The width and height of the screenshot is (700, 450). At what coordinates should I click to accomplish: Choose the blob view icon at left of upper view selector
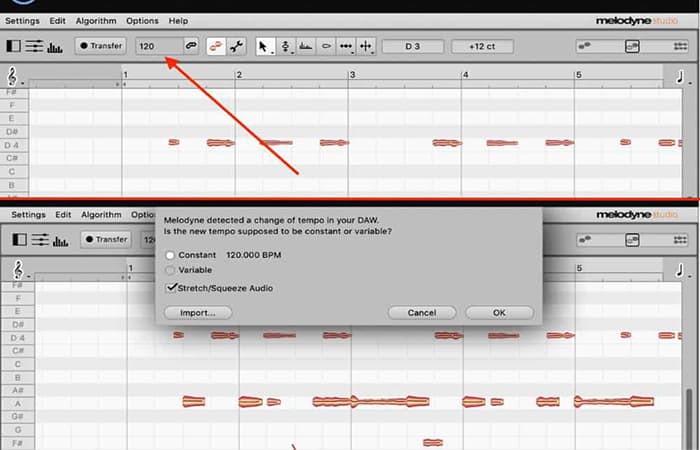point(583,46)
